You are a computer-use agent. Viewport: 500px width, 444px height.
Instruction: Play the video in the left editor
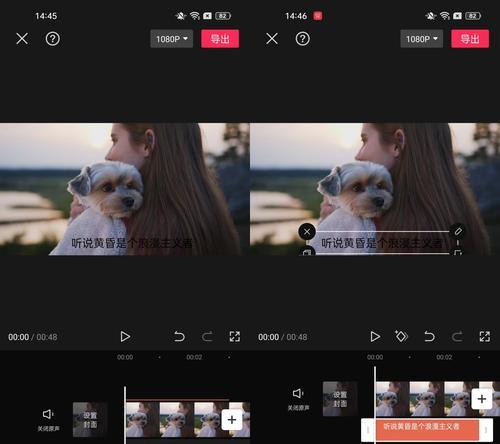pos(125,337)
